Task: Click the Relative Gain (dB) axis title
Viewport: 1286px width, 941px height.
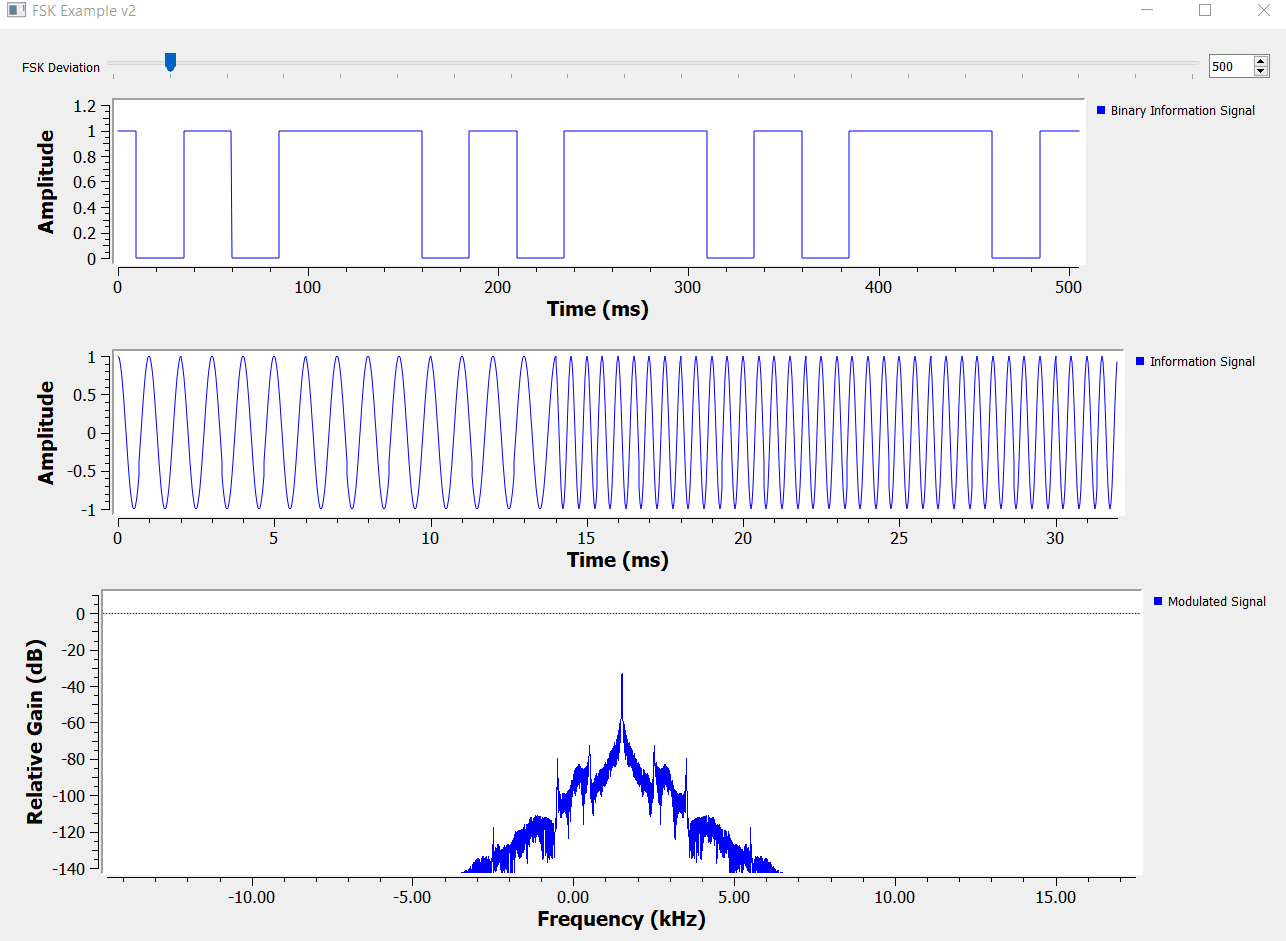Action: point(36,731)
